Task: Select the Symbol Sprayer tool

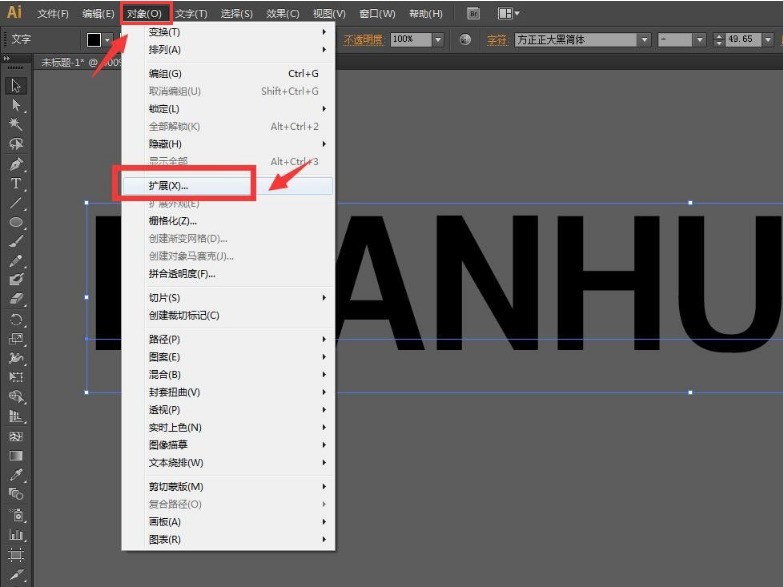Action: click(16, 515)
